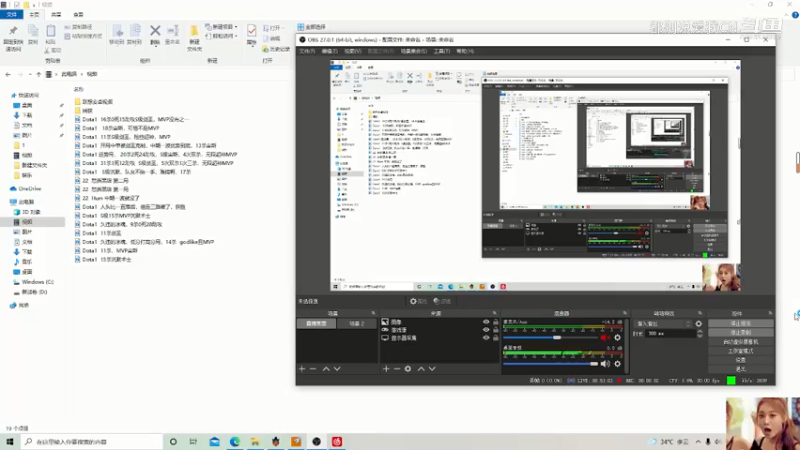The height and width of the screenshot is (450, 800).
Task: Open the 工具(T) menu in OBS
Action: [x=441, y=51]
